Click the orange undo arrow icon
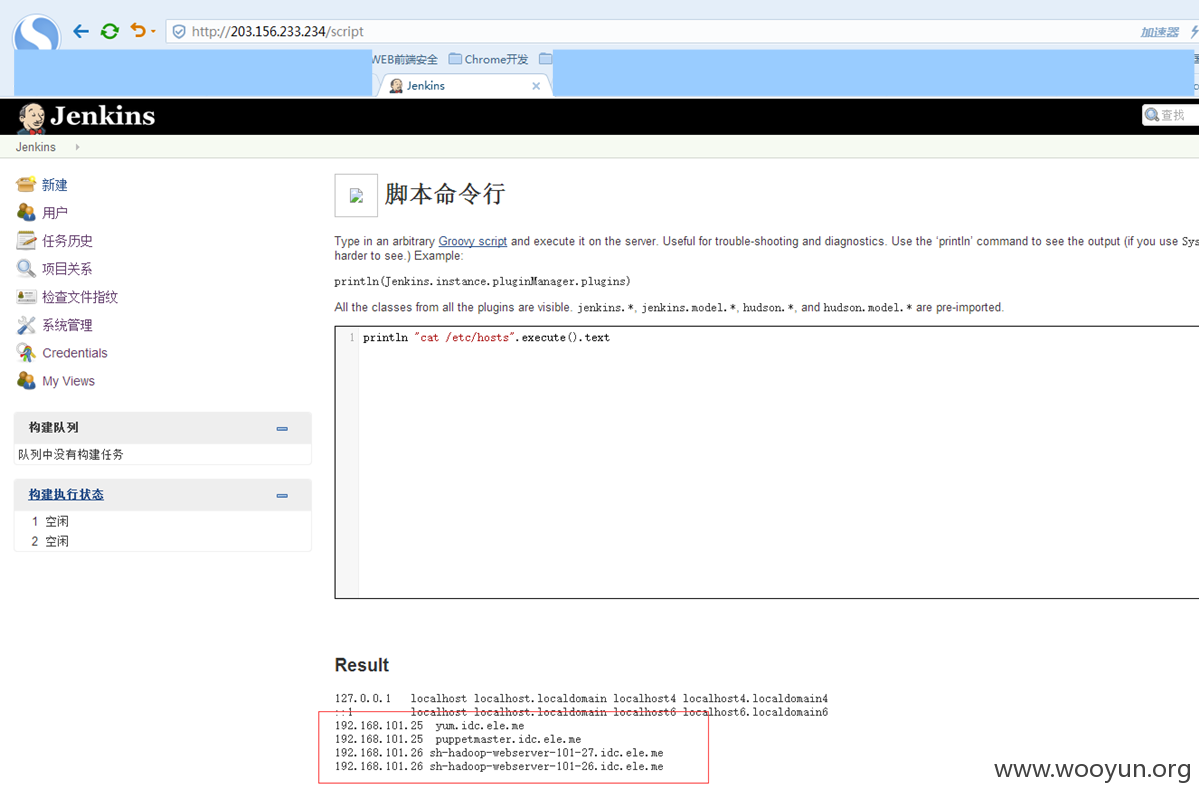Screen dimensions: 1200x798 138,31
